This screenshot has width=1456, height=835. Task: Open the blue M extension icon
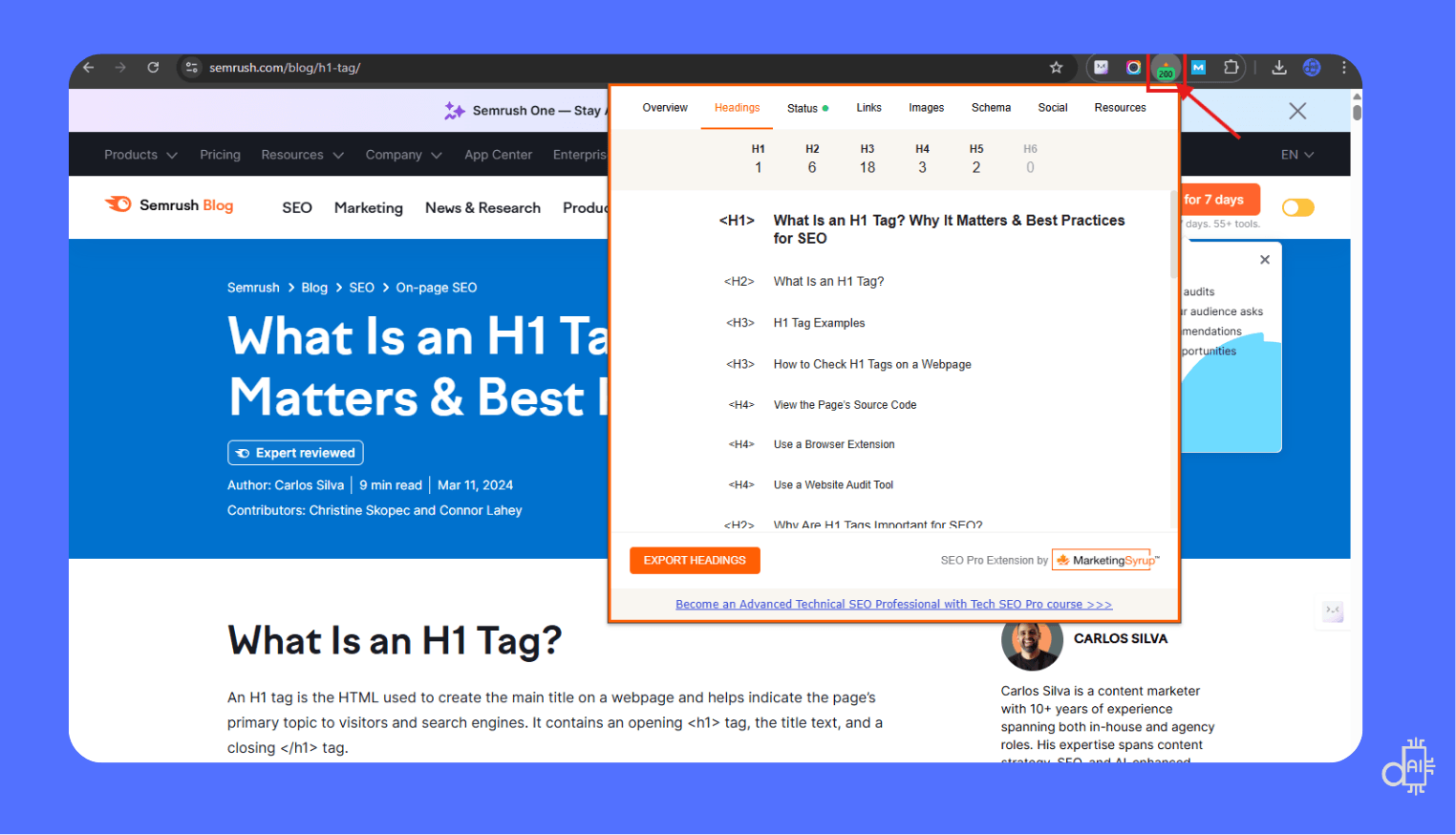pyautogui.click(x=1199, y=68)
